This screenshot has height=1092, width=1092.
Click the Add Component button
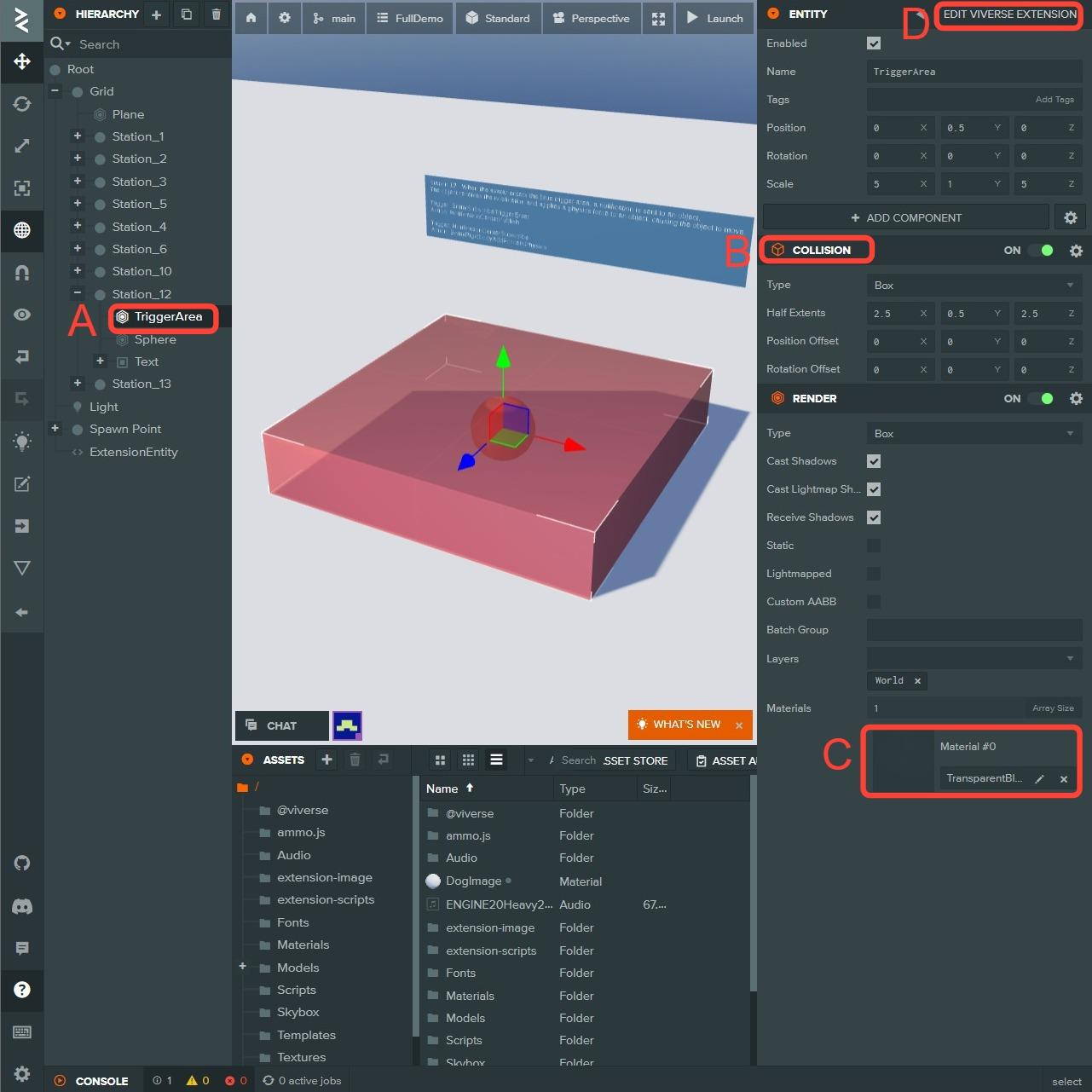pos(905,218)
